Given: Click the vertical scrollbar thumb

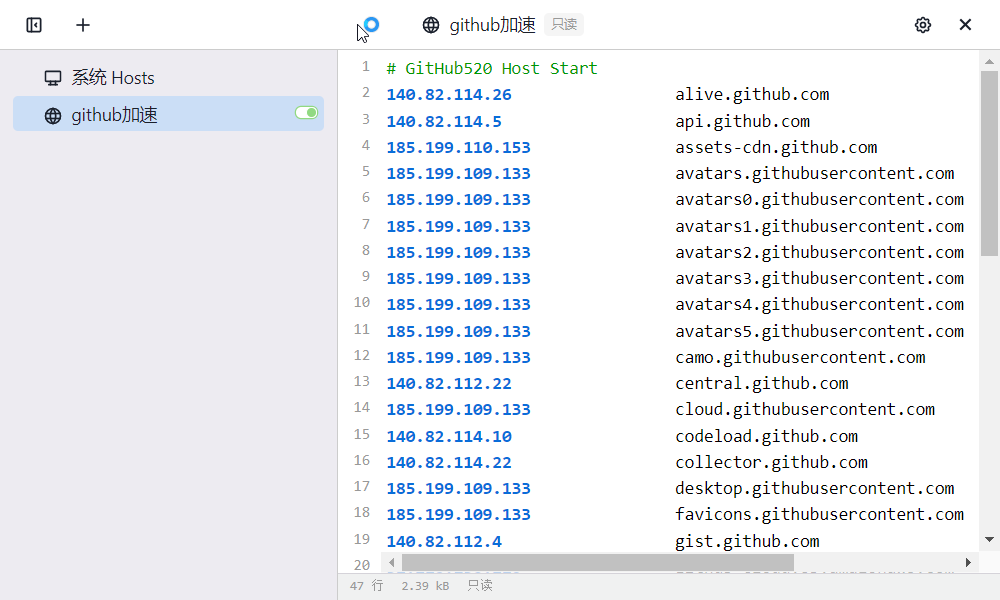Looking at the screenshot, I should pos(989,163).
